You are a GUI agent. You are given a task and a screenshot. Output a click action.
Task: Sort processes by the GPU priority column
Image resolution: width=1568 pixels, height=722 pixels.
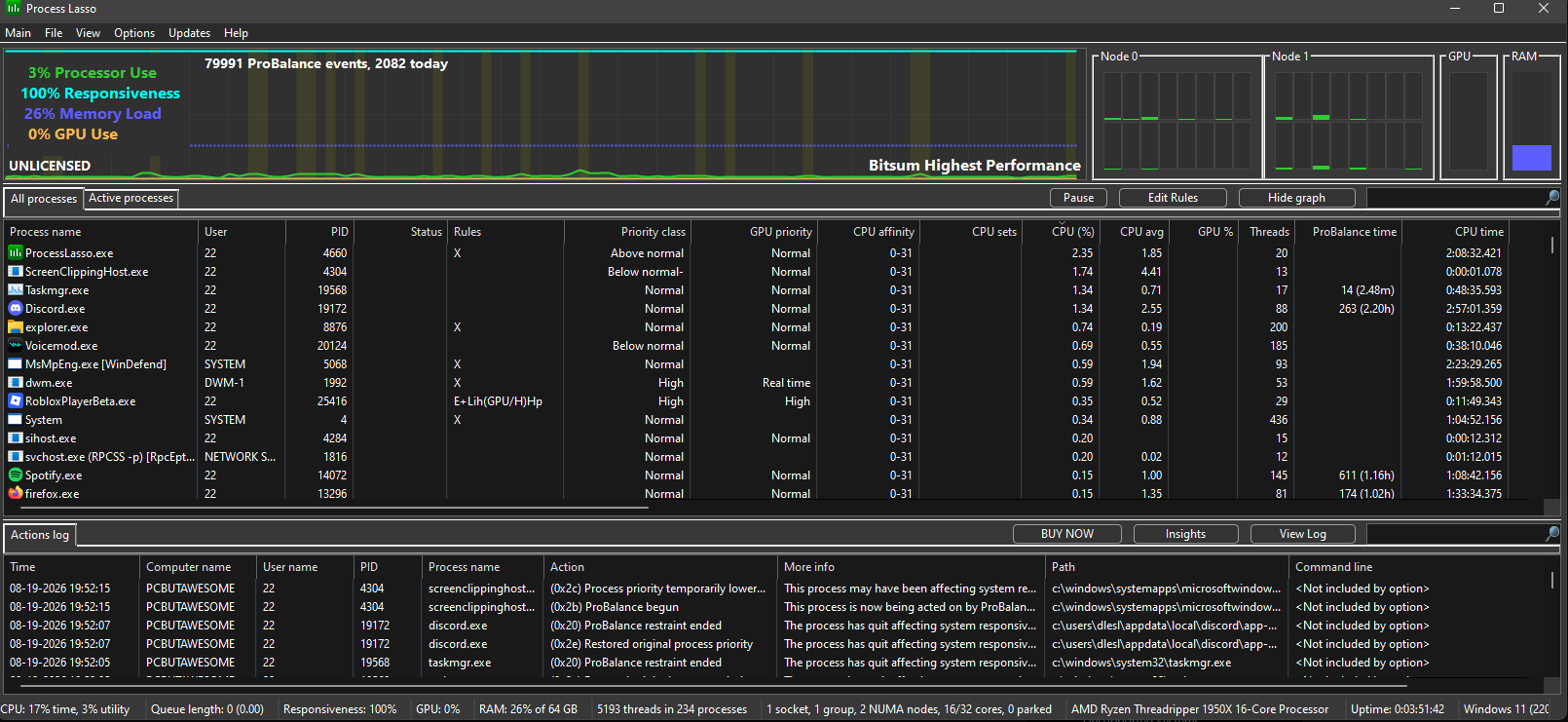pos(754,232)
